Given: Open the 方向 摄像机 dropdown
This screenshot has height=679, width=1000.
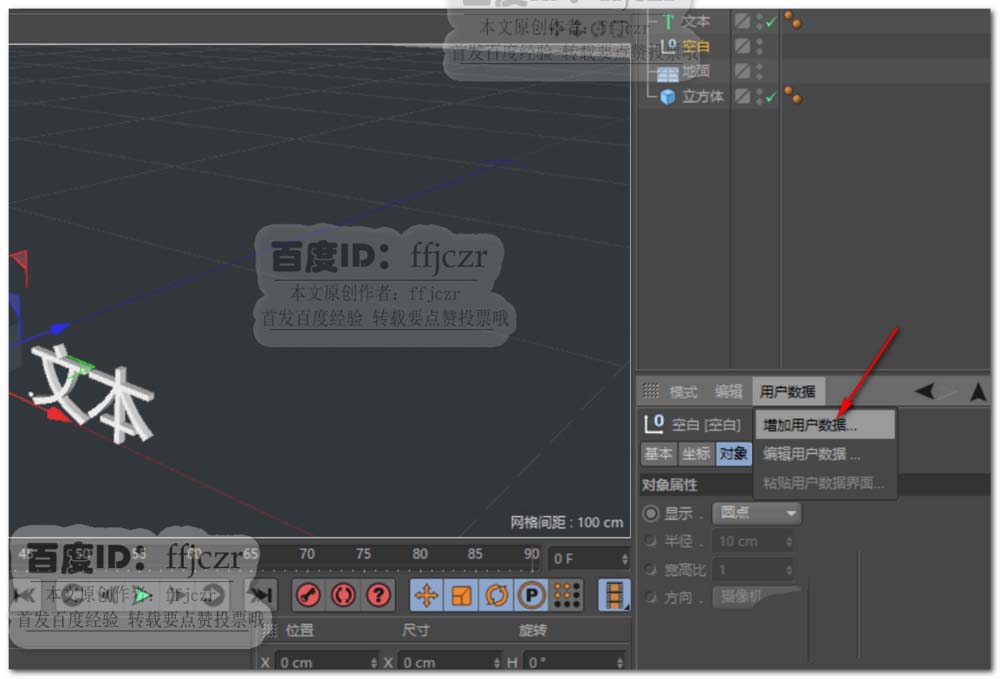Looking at the screenshot, I should [x=757, y=597].
